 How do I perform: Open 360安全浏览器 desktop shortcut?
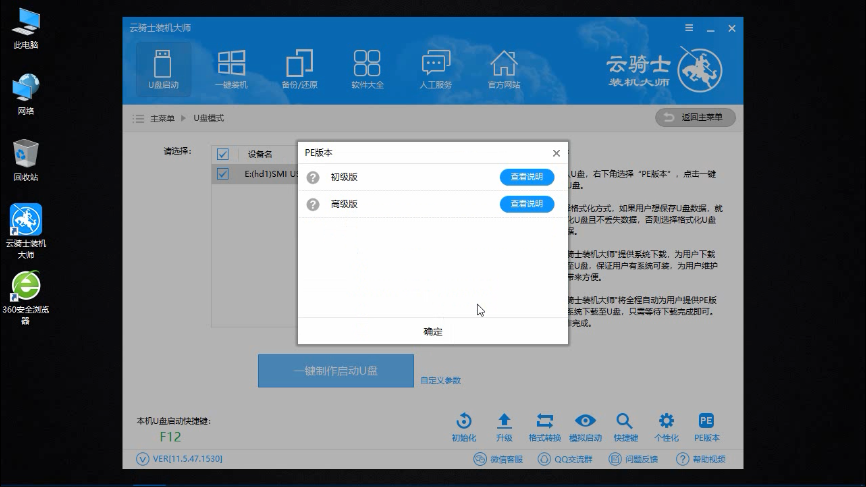coord(25,298)
